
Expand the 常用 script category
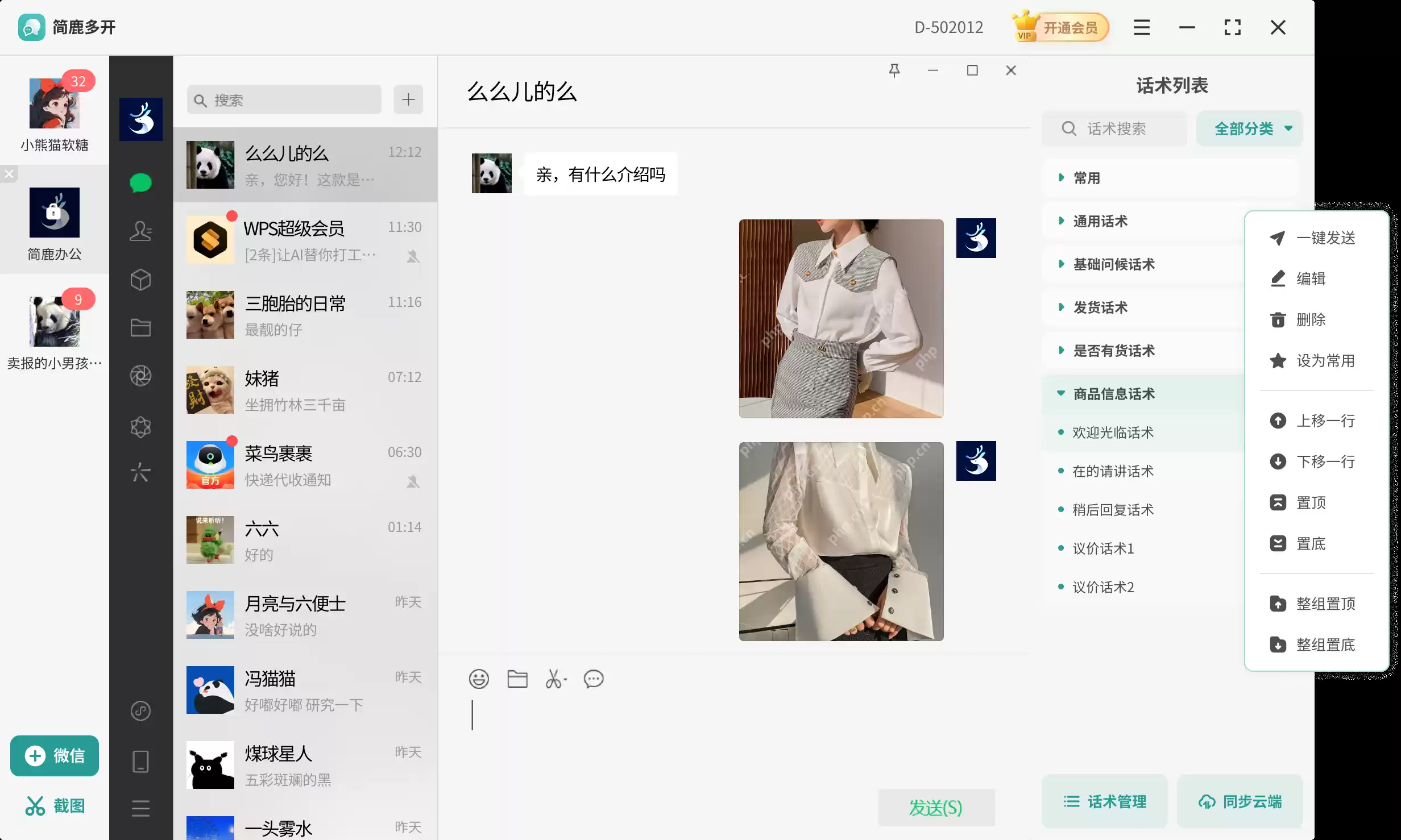point(1085,178)
